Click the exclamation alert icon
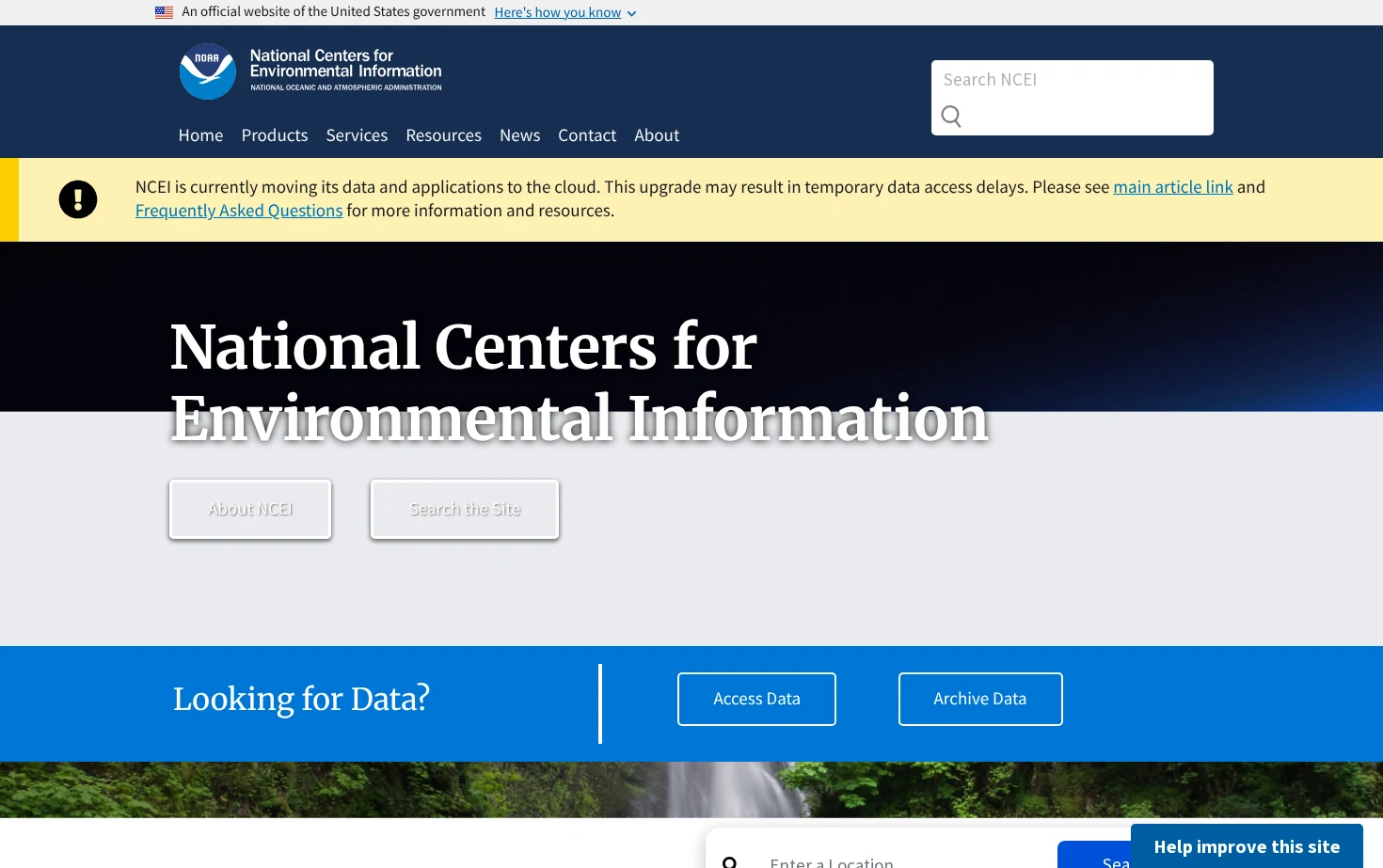 [78, 199]
